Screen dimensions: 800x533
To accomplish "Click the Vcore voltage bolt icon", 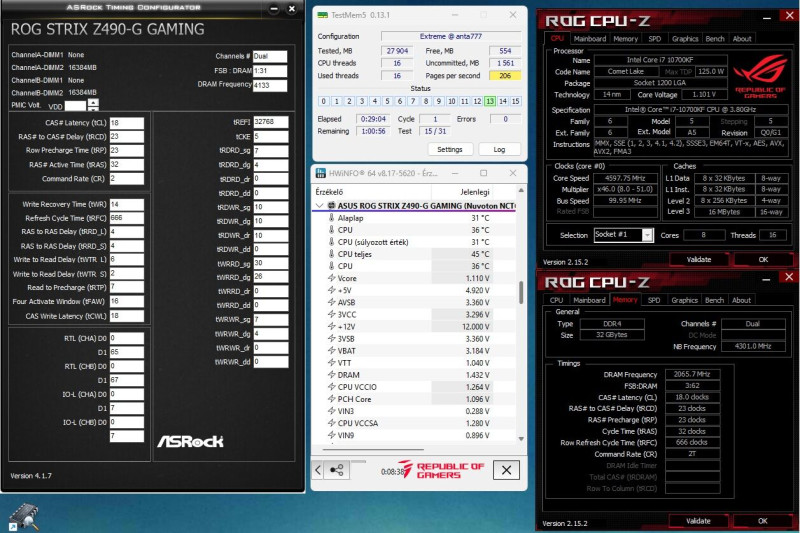I will pyautogui.click(x=331, y=278).
